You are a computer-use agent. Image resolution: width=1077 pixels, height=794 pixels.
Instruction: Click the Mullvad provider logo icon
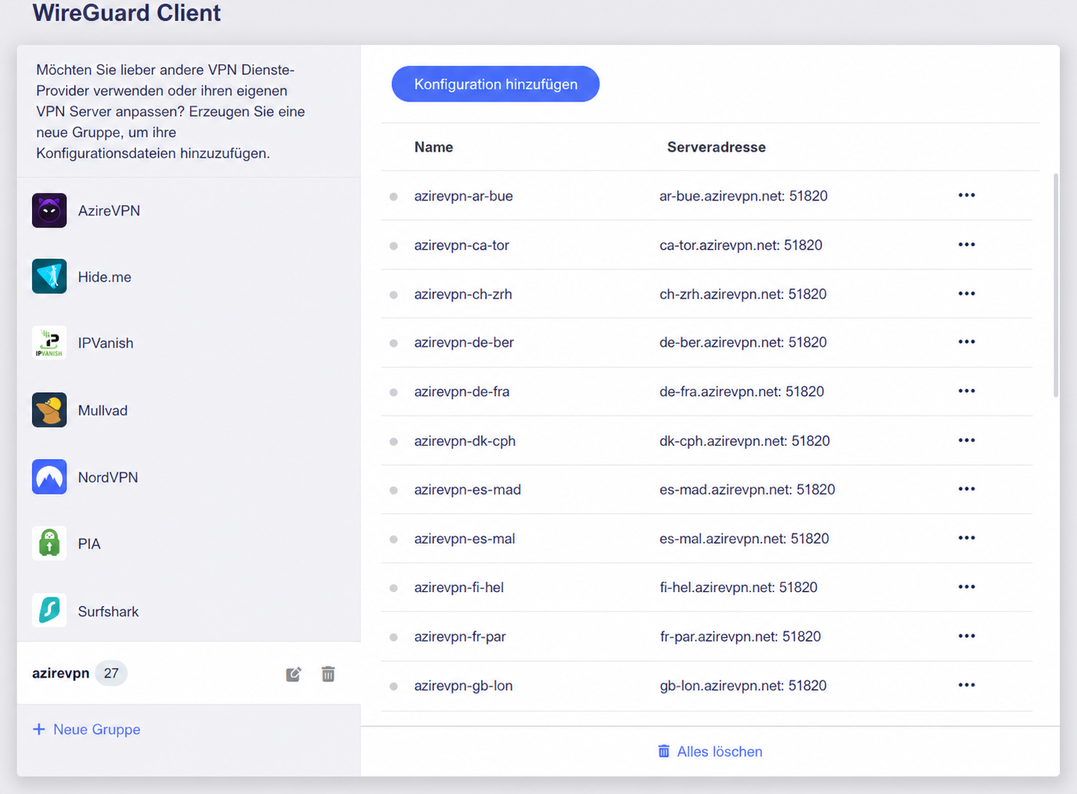(x=49, y=410)
